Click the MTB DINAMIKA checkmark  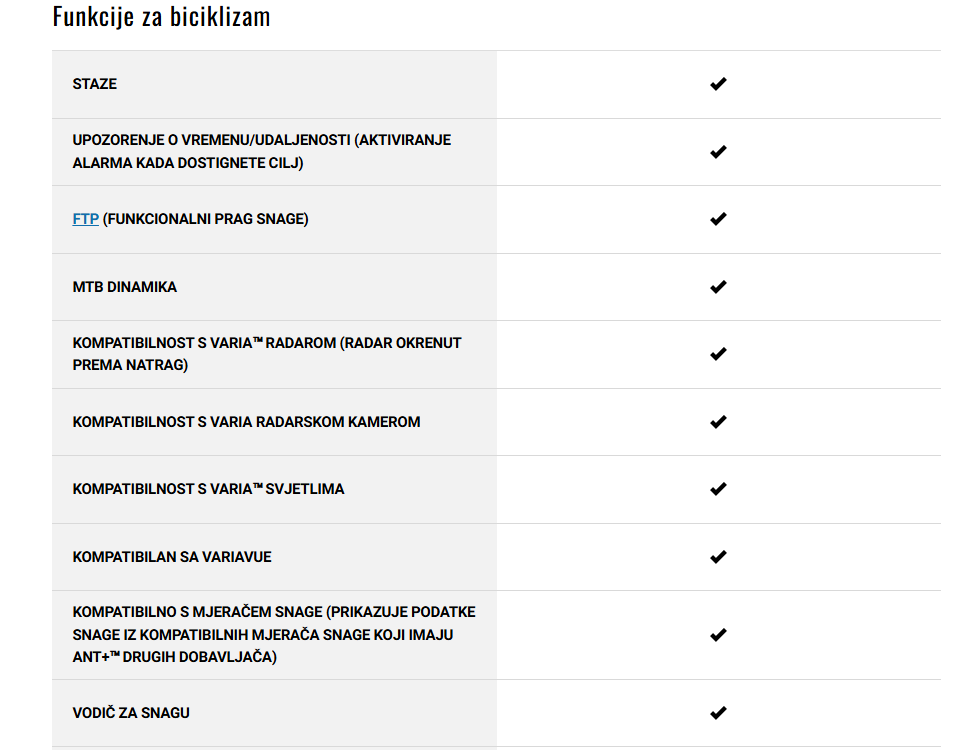718,287
